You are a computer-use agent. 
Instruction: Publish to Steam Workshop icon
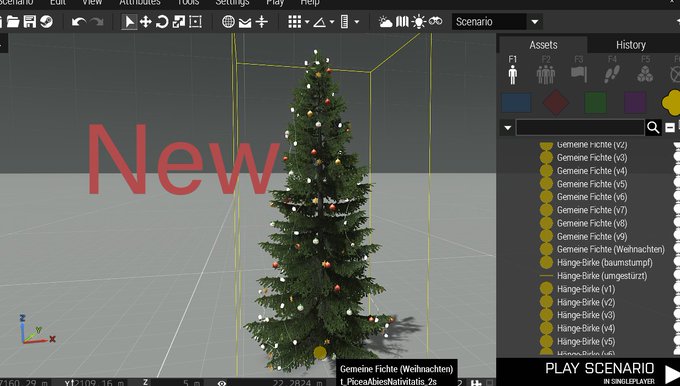click(46, 22)
